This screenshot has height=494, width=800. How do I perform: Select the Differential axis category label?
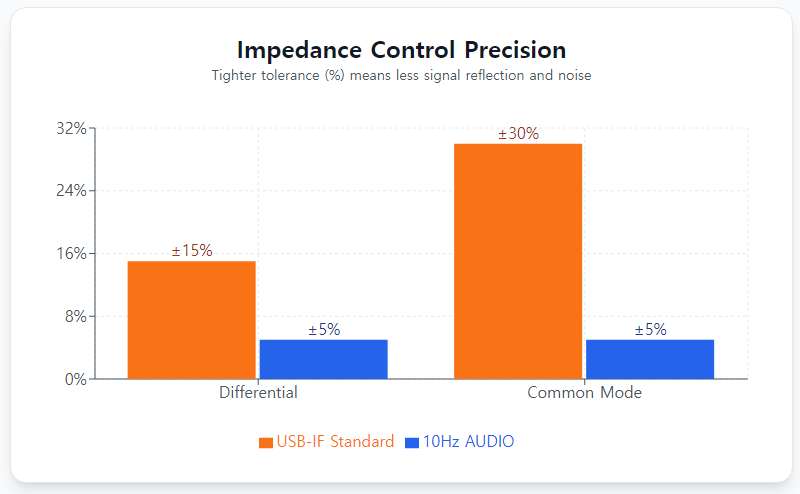(x=258, y=393)
